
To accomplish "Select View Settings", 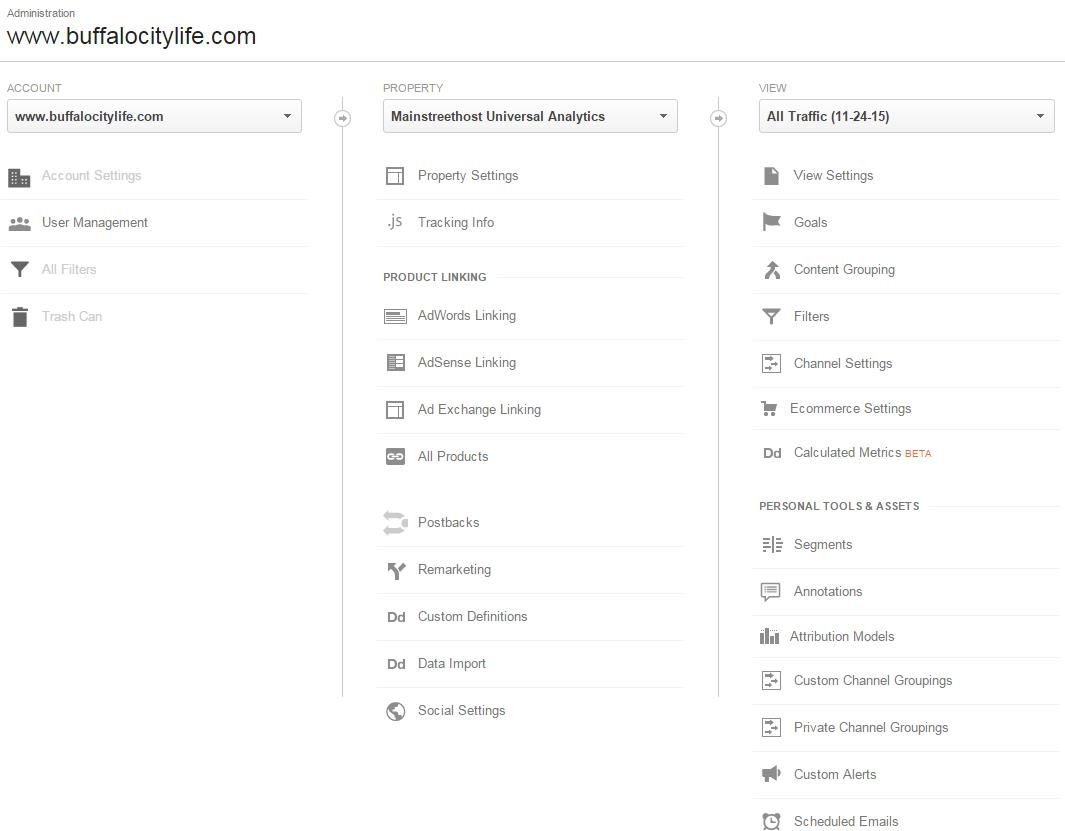I will [x=832, y=175].
